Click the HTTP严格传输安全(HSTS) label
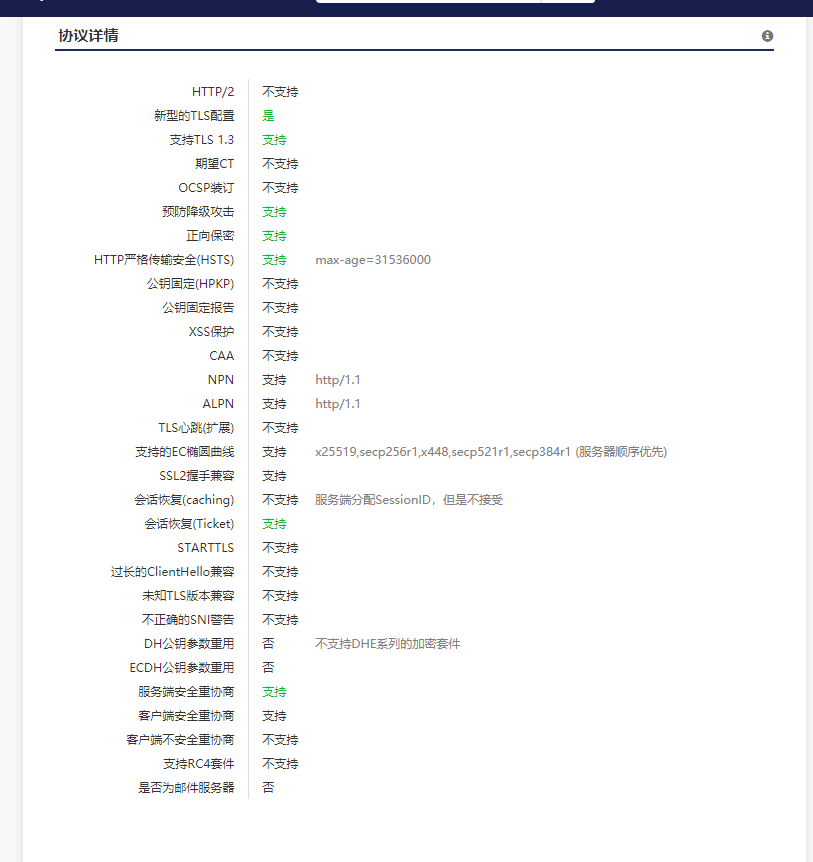This screenshot has width=813, height=862. point(164,259)
